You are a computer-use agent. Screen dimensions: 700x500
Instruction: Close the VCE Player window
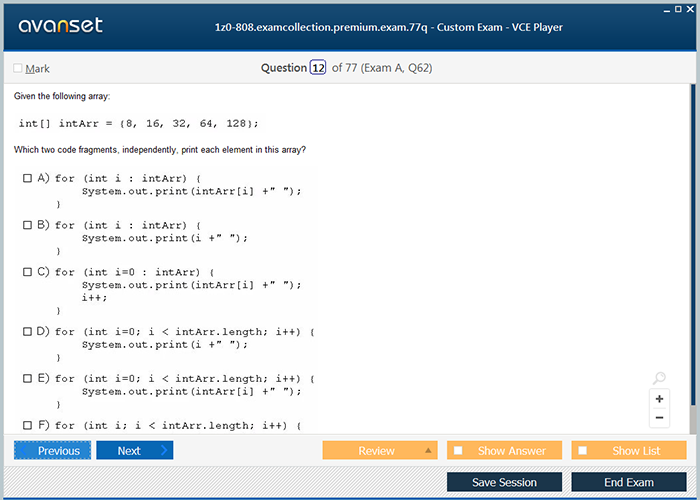tap(691, 8)
